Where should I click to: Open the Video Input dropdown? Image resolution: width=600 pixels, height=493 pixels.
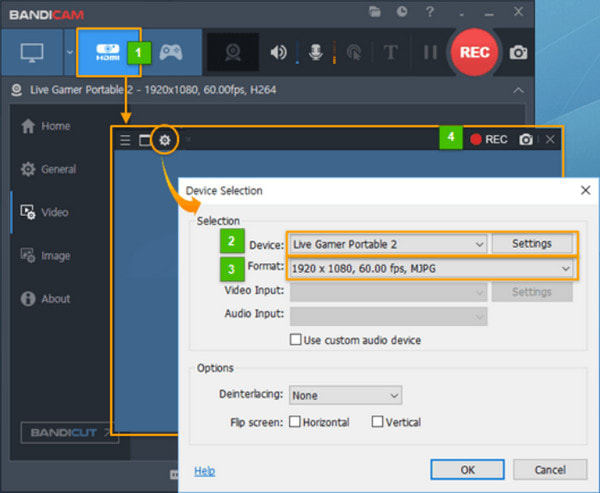[x=388, y=292]
